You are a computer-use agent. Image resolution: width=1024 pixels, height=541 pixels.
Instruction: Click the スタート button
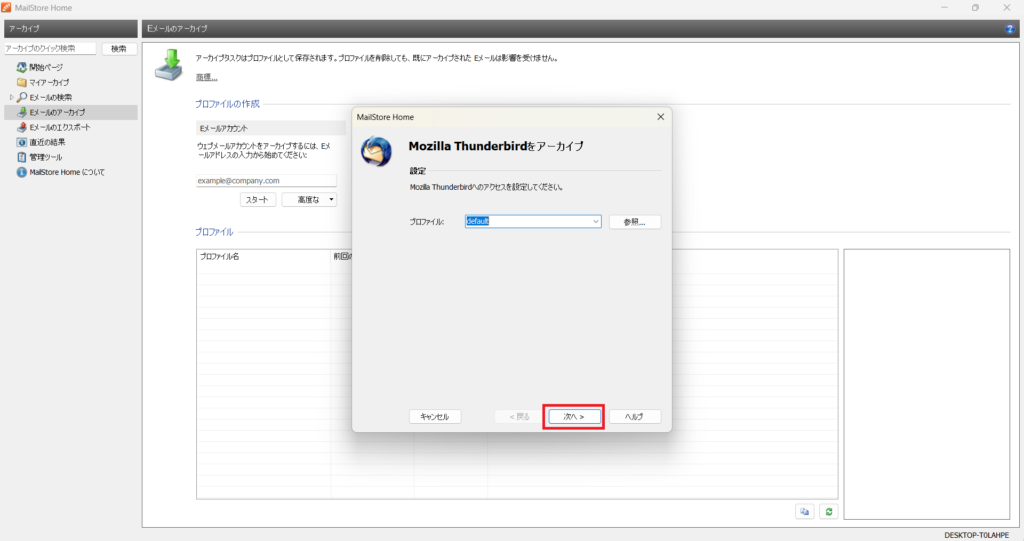point(257,200)
